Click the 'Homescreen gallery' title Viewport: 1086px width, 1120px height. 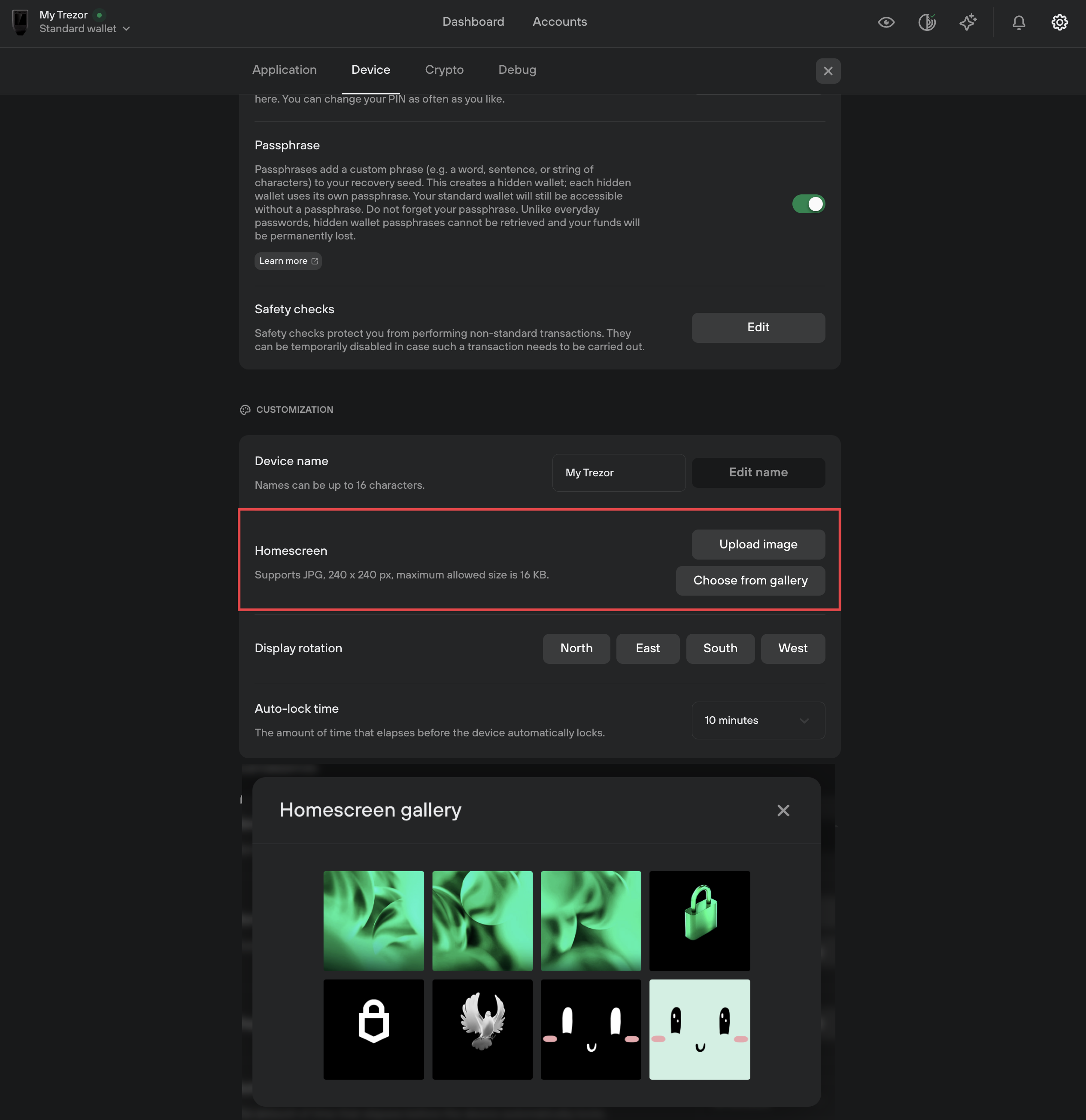point(370,810)
